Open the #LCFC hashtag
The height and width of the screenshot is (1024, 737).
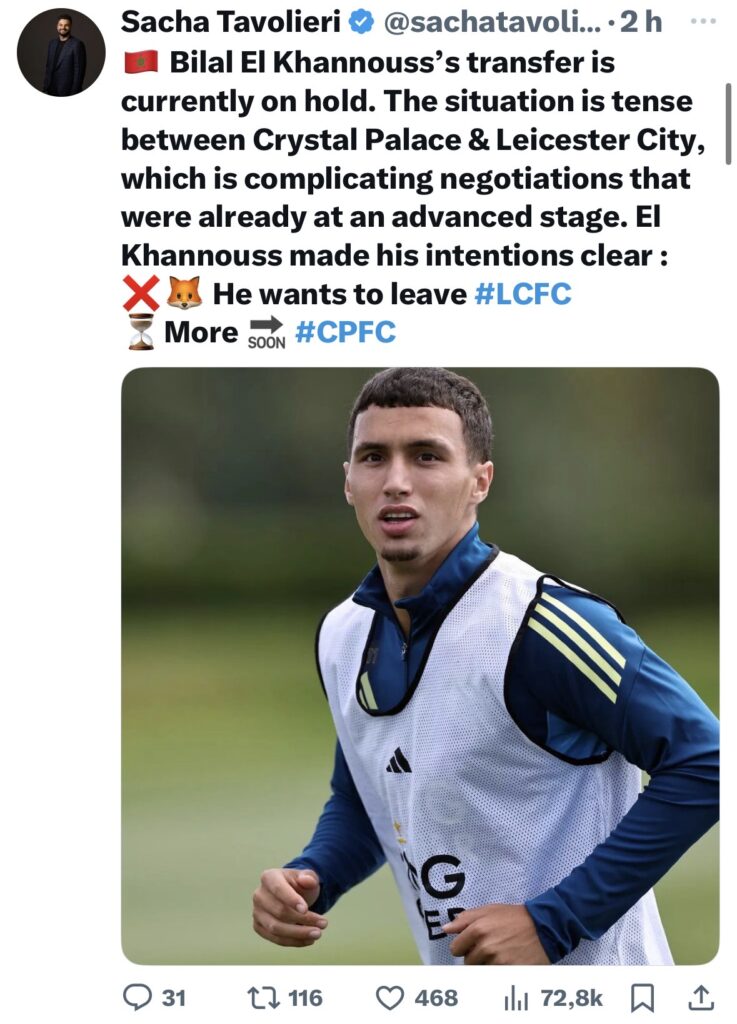click(523, 293)
